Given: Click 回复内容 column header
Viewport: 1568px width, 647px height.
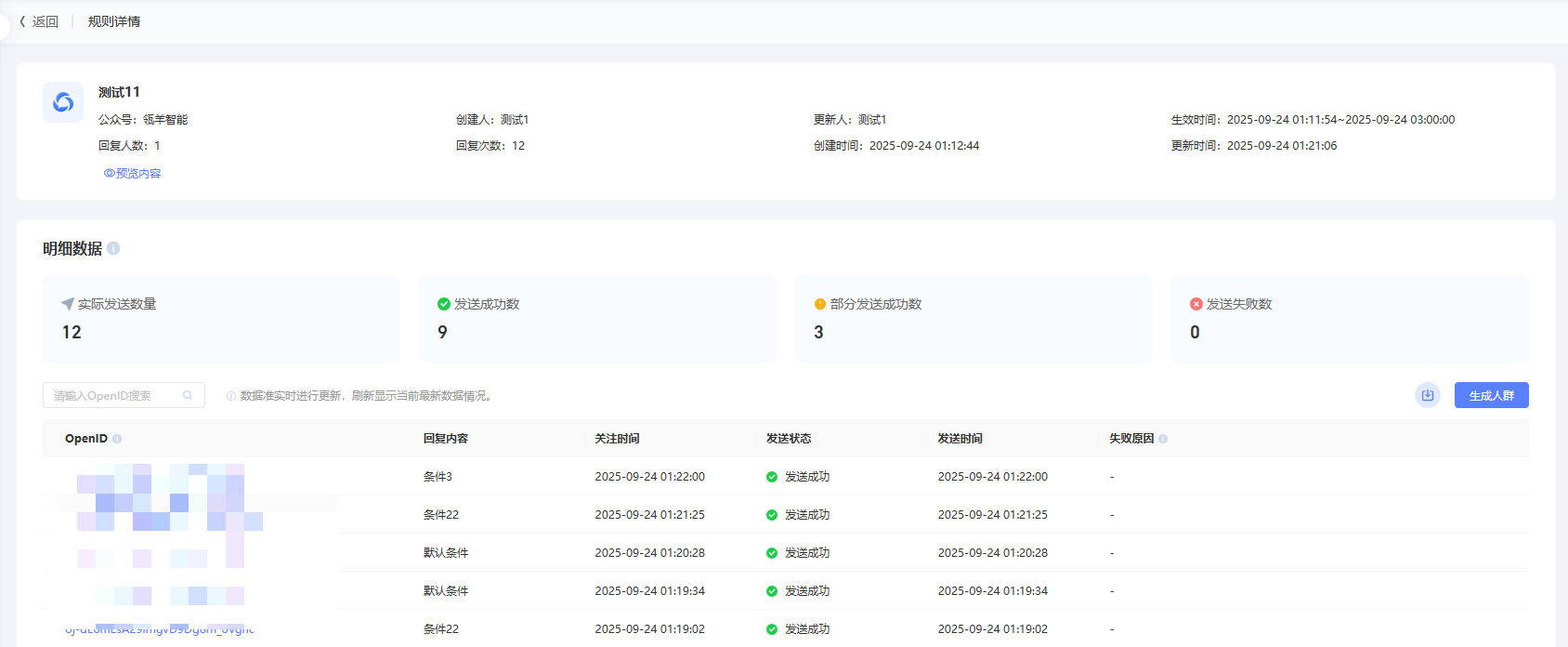Looking at the screenshot, I should point(446,439).
